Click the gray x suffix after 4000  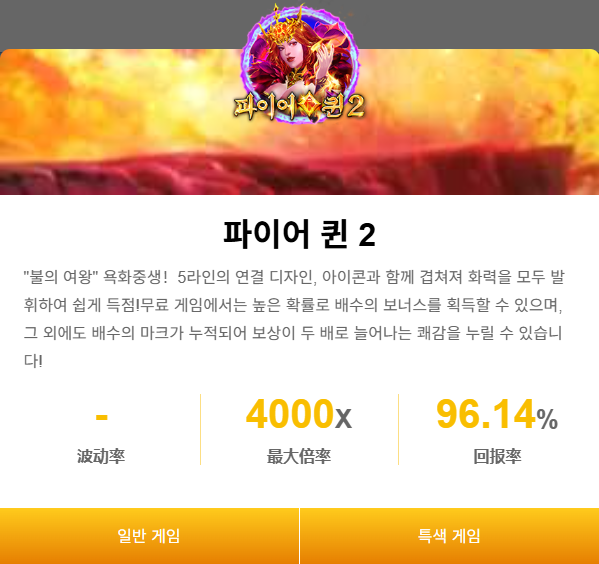(343, 419)
